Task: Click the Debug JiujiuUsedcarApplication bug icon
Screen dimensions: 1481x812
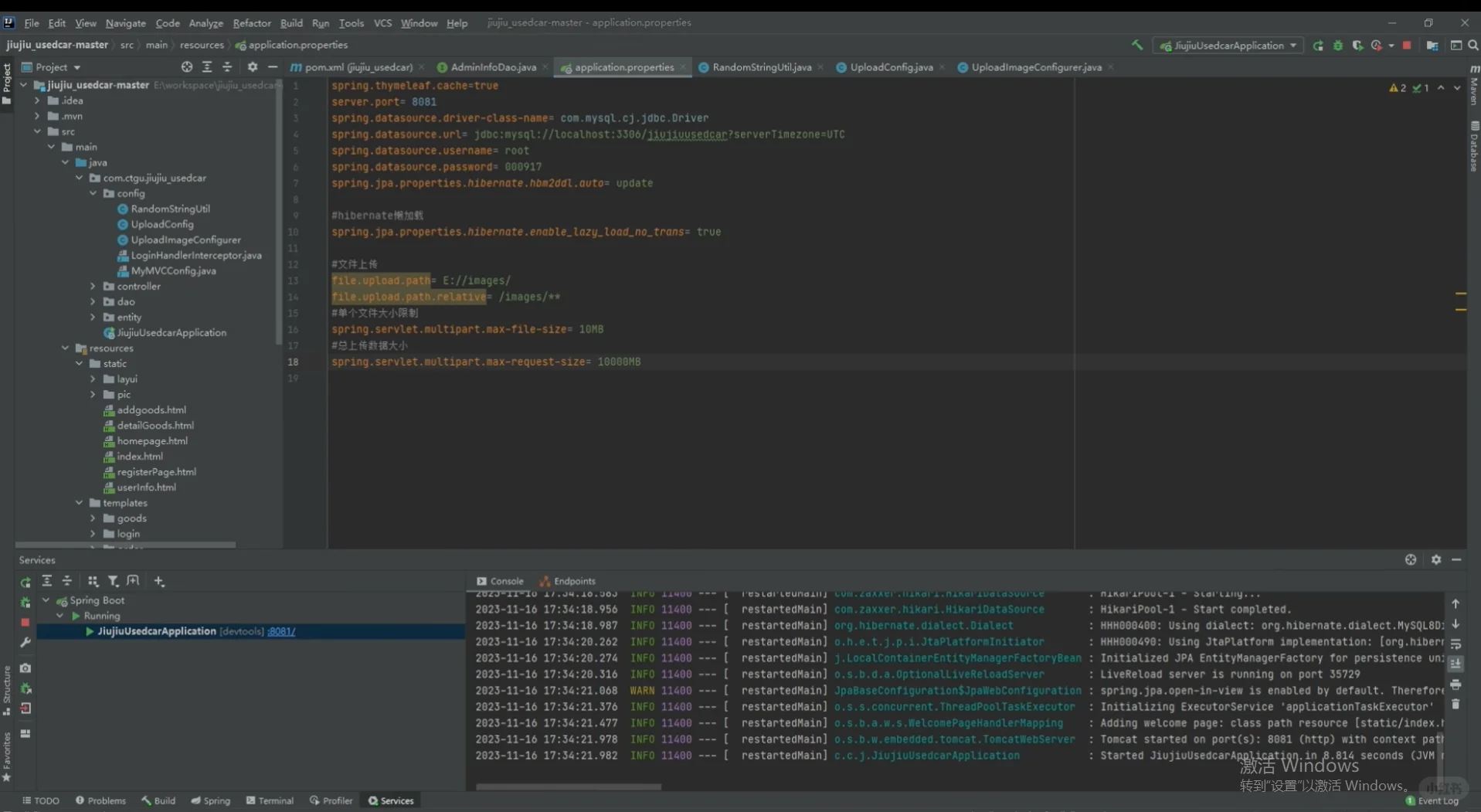Action: [1338, 46]
